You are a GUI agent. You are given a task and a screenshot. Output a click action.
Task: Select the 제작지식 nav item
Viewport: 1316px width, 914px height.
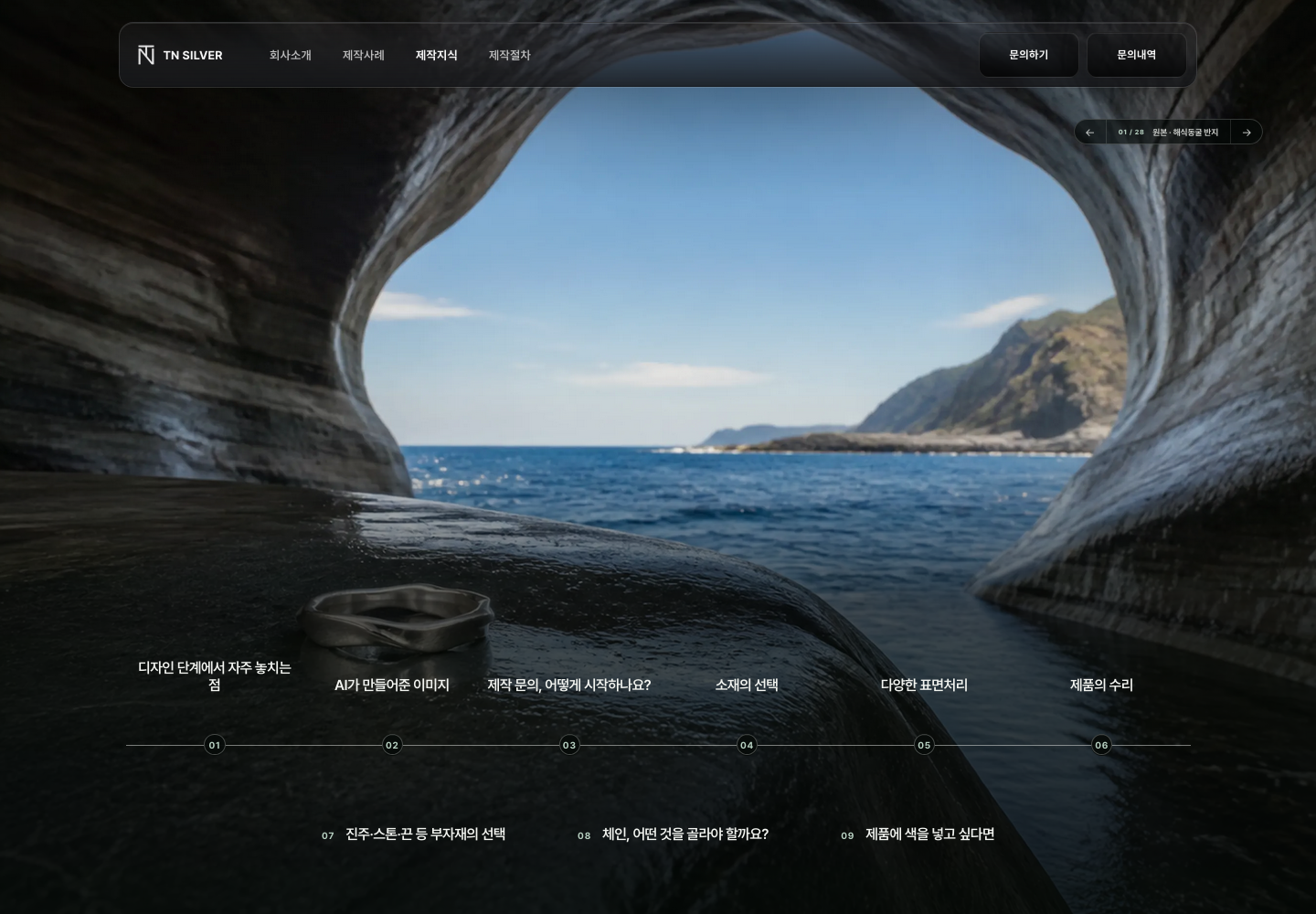pos(437,56)
